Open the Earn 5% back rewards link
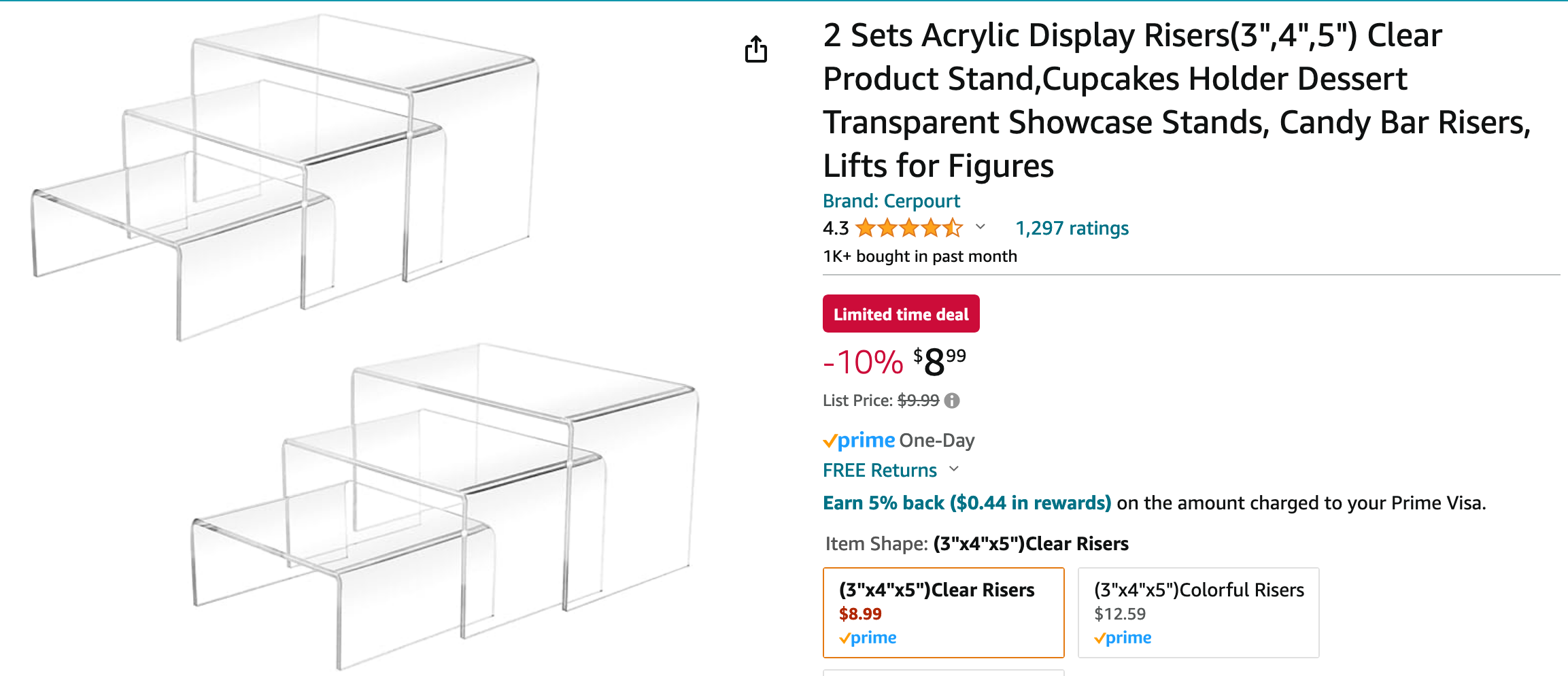Image resolution: width=1568 pixels, height=676 pixels. tap(966, 503)
